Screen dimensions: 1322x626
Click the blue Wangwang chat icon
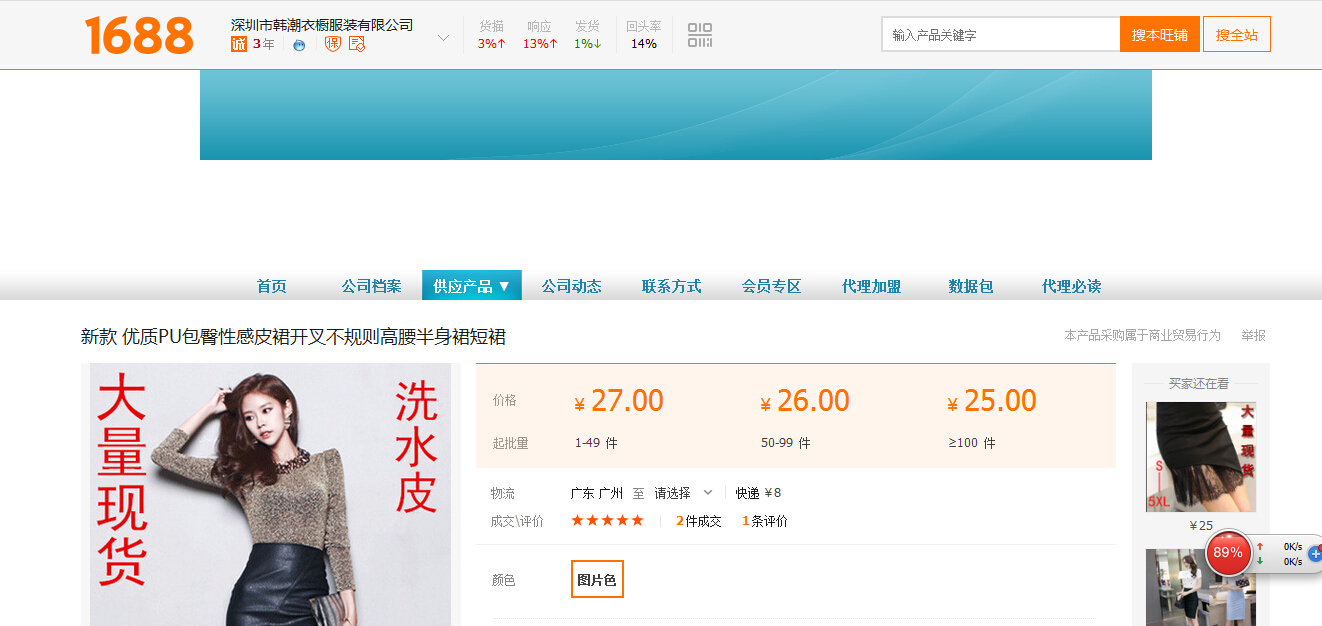[299, 45]
